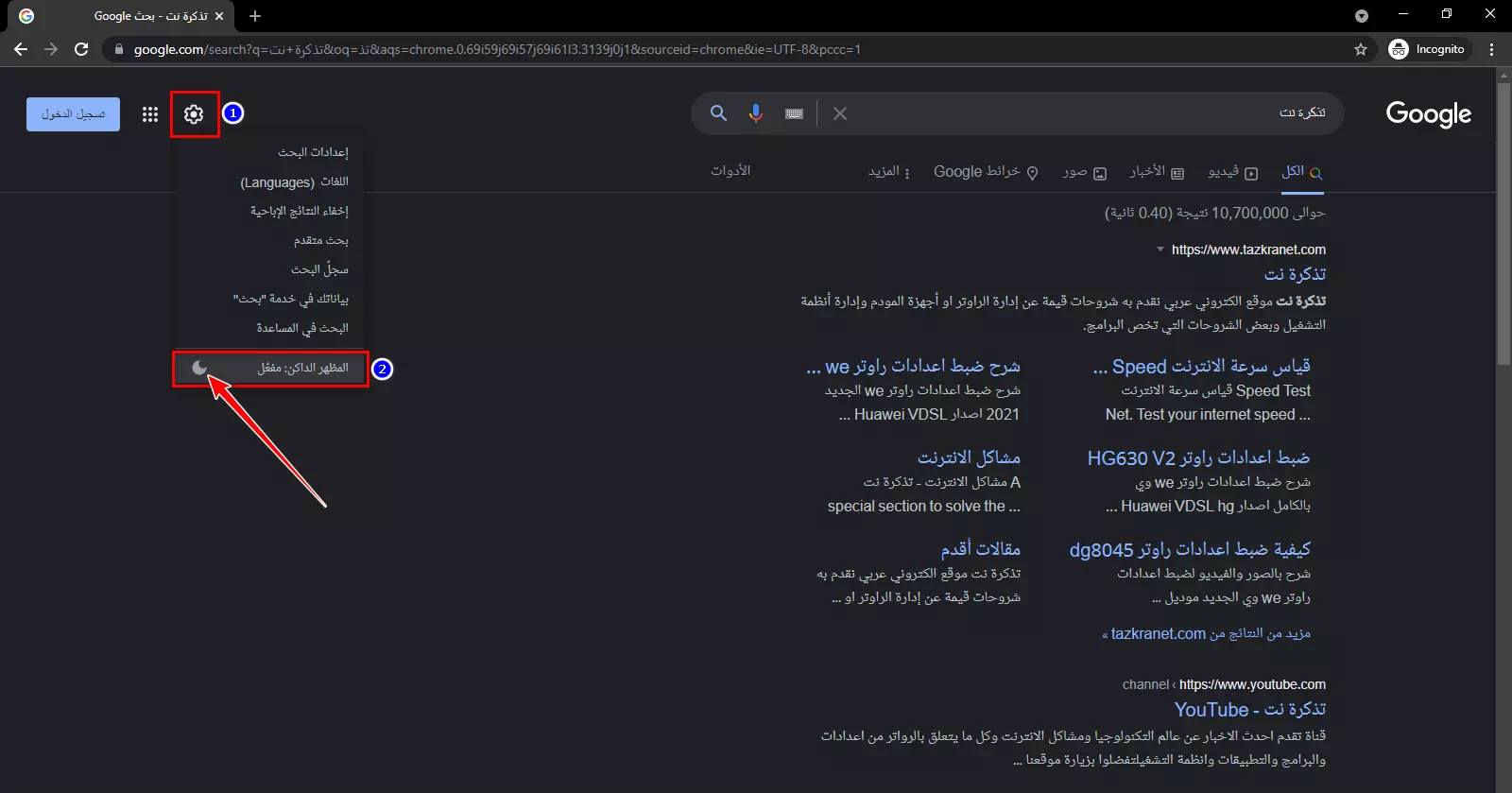Screen dimensions: 1512x793
Task: Go to the Google logo homepage
Action: tap(1428, 114)
